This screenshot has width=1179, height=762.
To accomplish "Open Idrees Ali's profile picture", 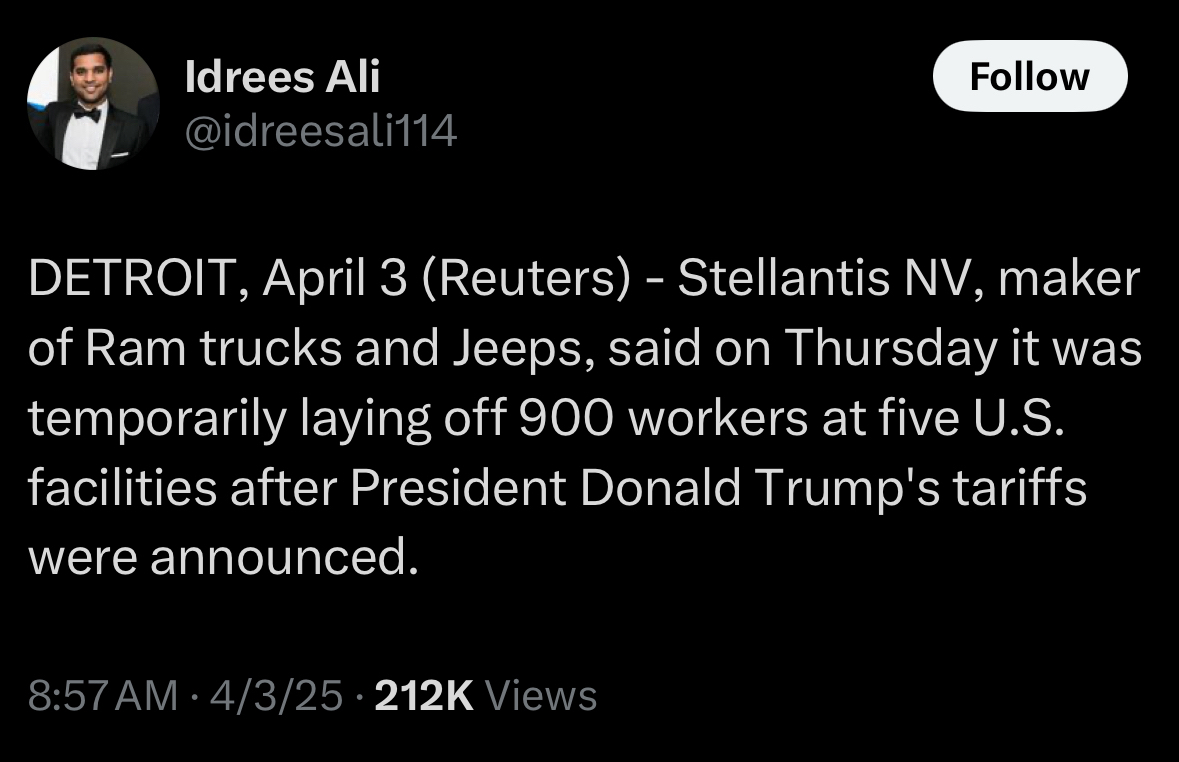I will coord(92,104).
